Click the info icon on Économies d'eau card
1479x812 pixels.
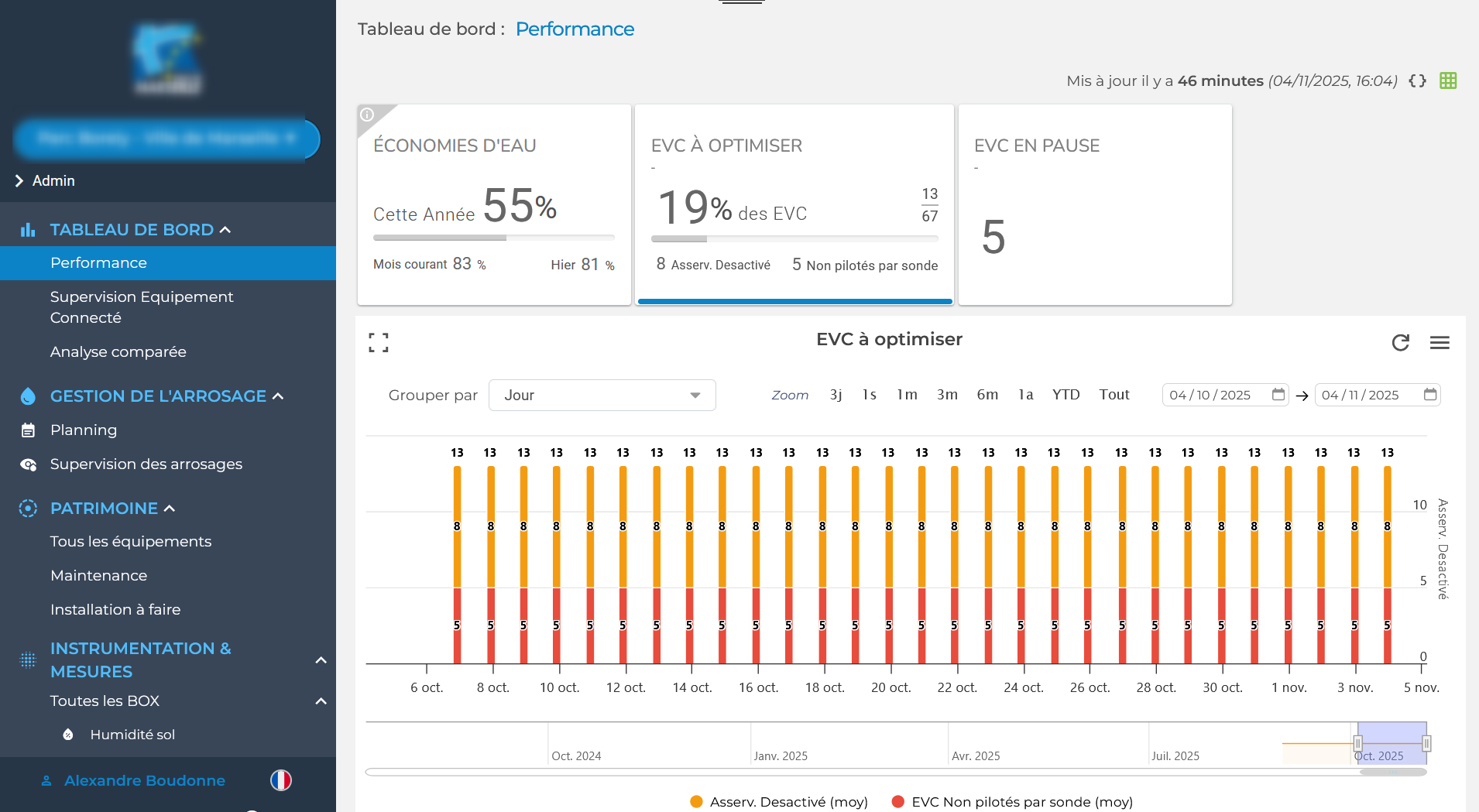click(x=367, y=115)
